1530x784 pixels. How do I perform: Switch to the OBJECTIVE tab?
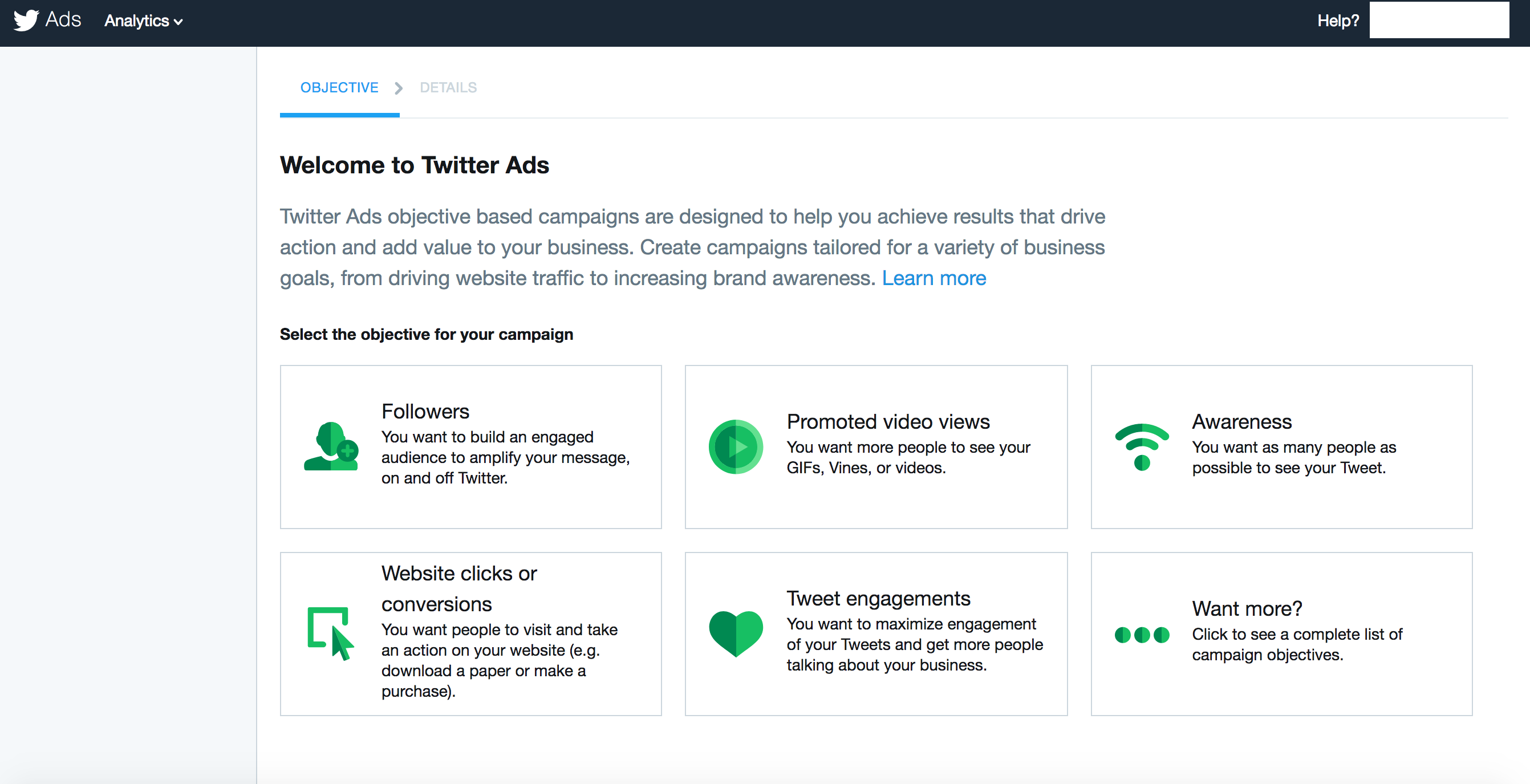point(339,88)
